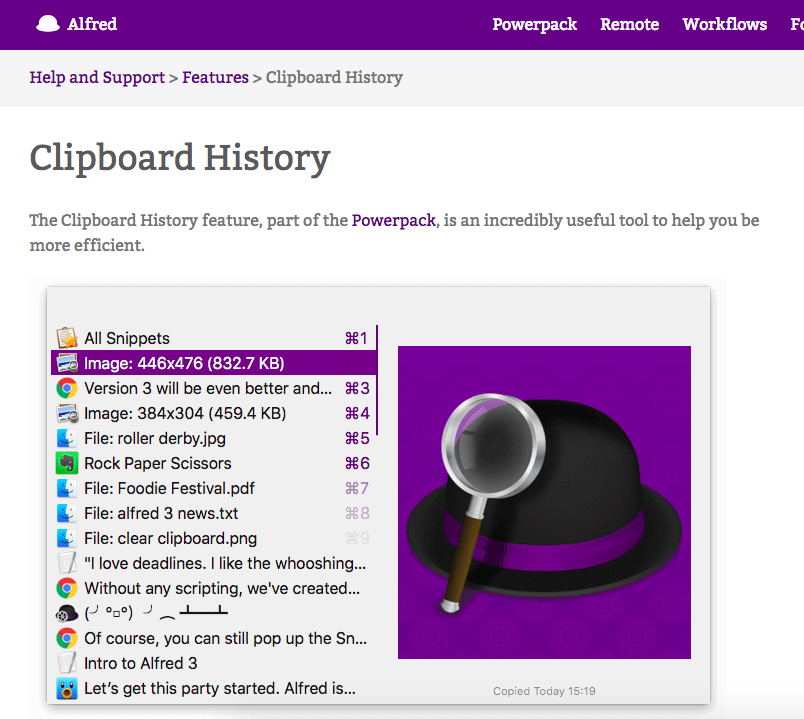Select Of course, you can still pop entry

click(x=226, y=638)
